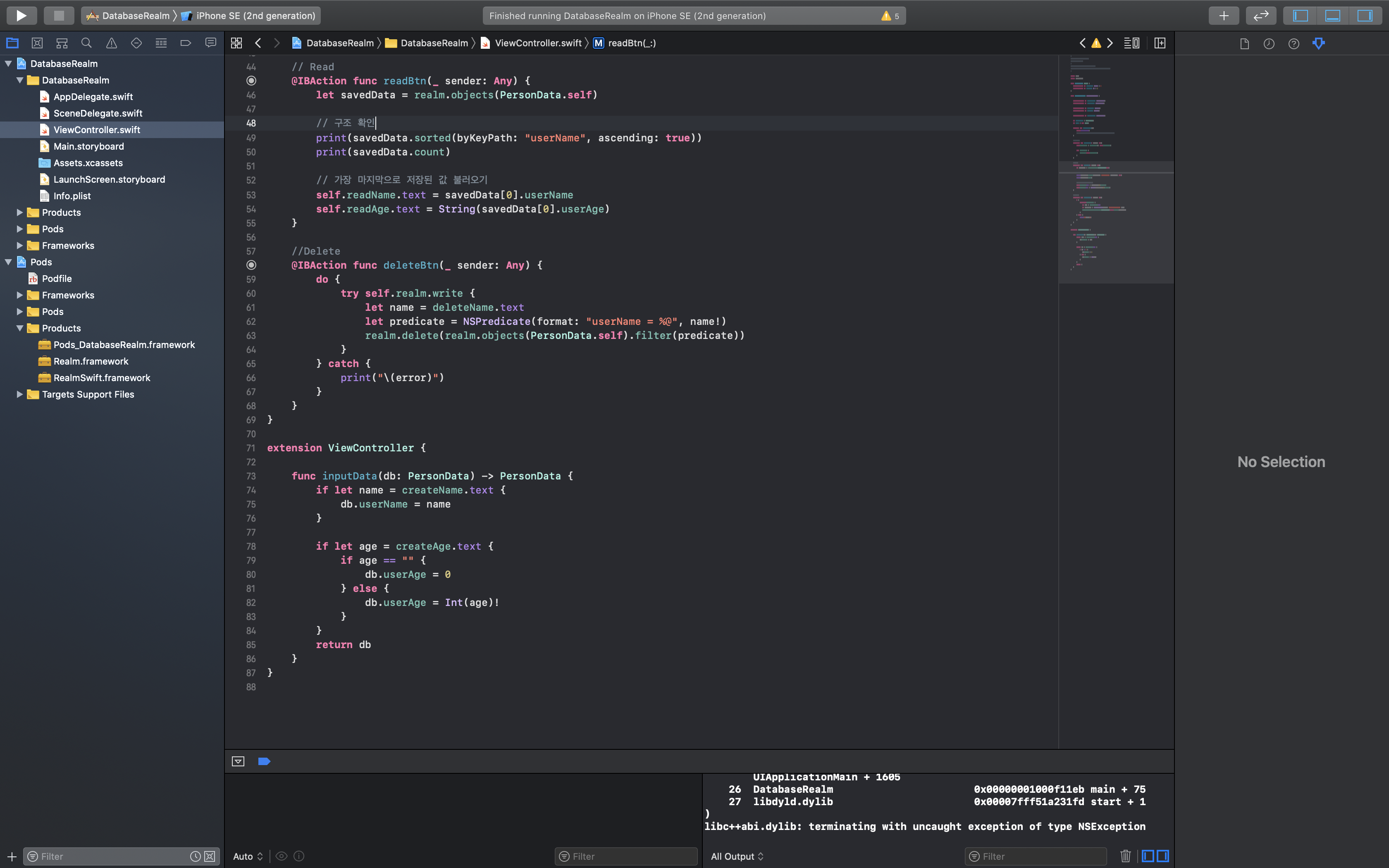
Task: Toggle the Inspectors panel visibility
Action: click(1364, 16)
